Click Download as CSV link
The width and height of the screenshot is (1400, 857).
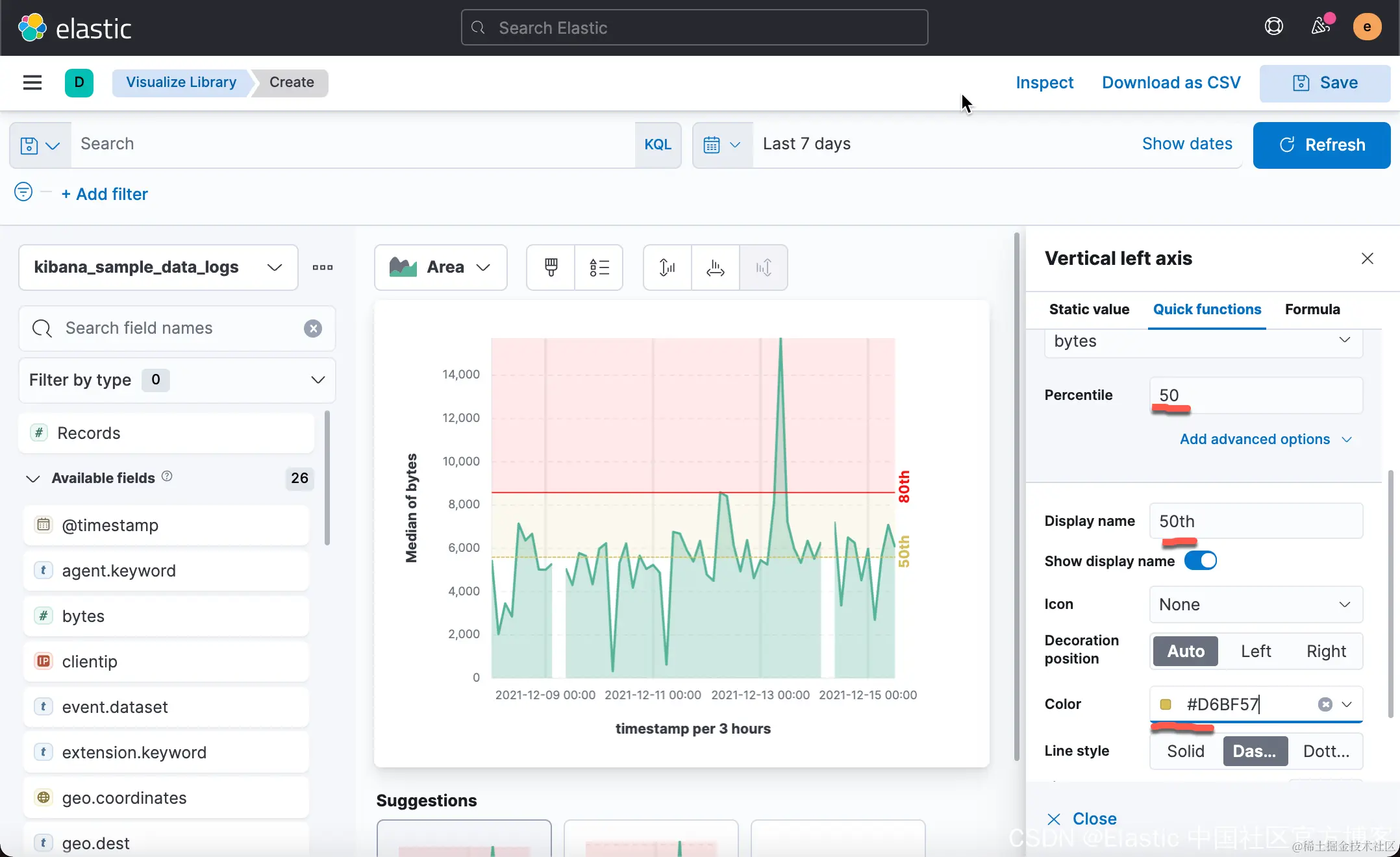coord(1171,82)
